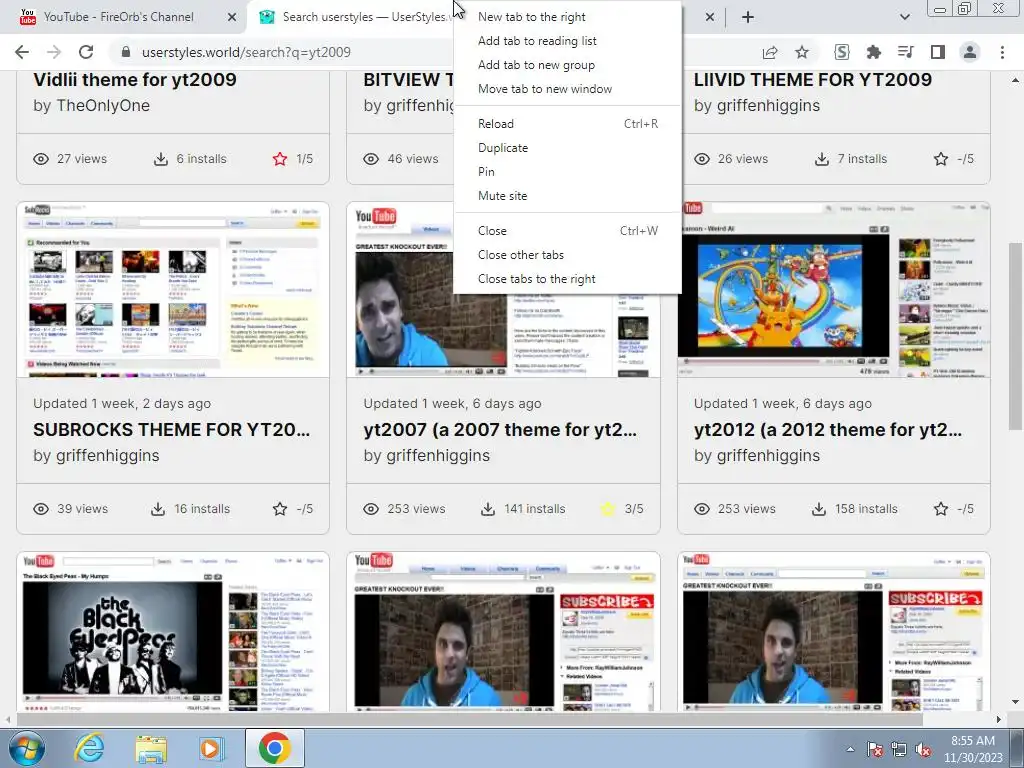Click the horizontal page scrollbar
The width and height of the screenshot is (1024, 768).
click(469, 719)
